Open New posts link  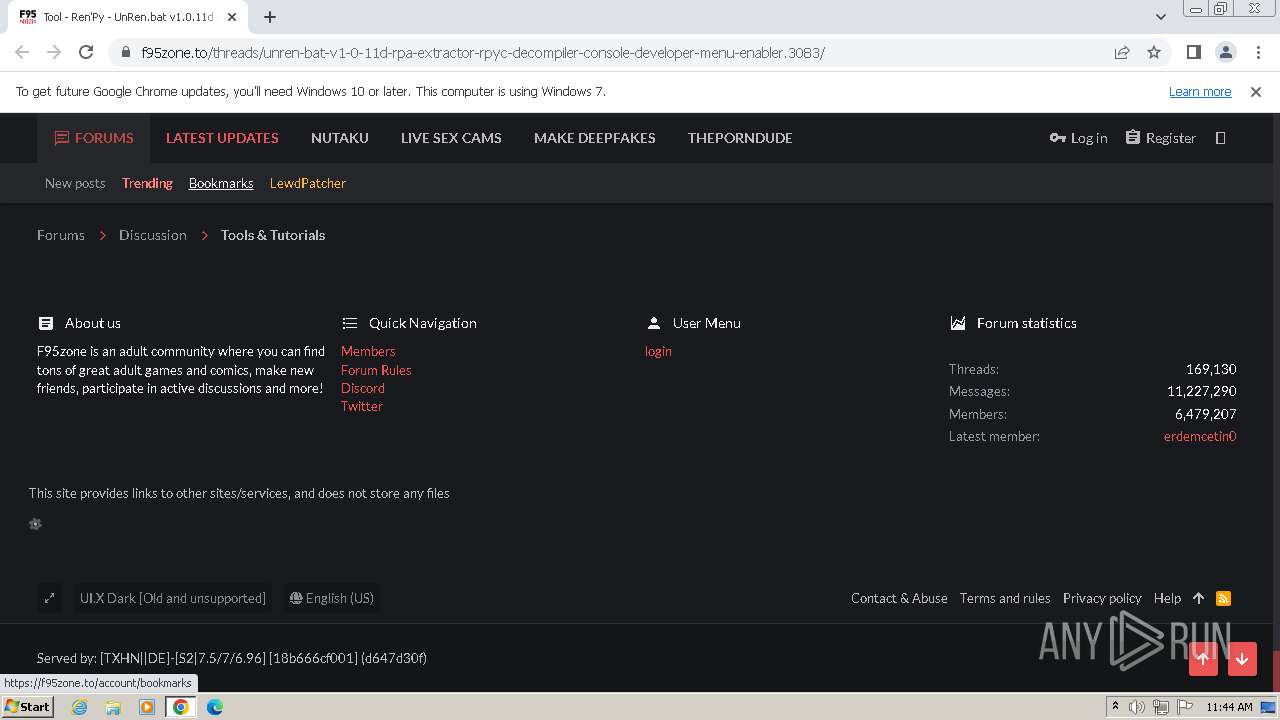click(75, 183)
